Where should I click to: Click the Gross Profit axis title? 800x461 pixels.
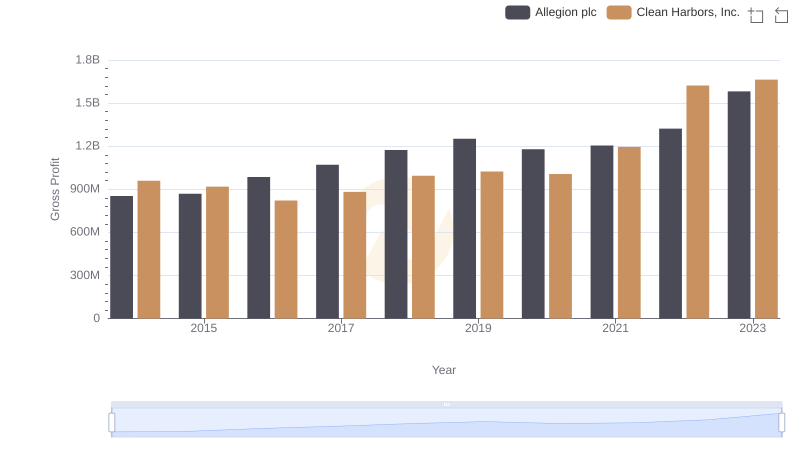point(55,189)
